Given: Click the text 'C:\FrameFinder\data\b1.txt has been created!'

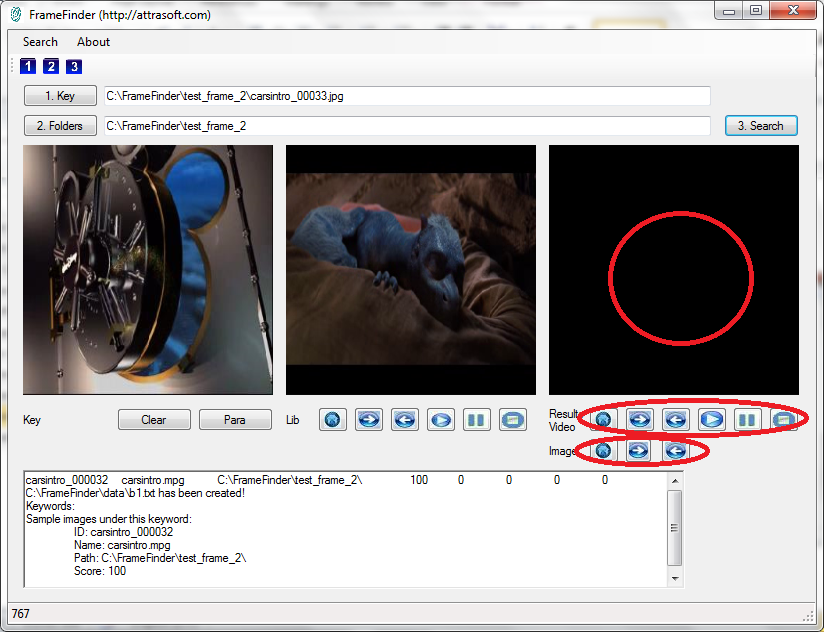Looking at the screenshot, I should tap(135, 493).
